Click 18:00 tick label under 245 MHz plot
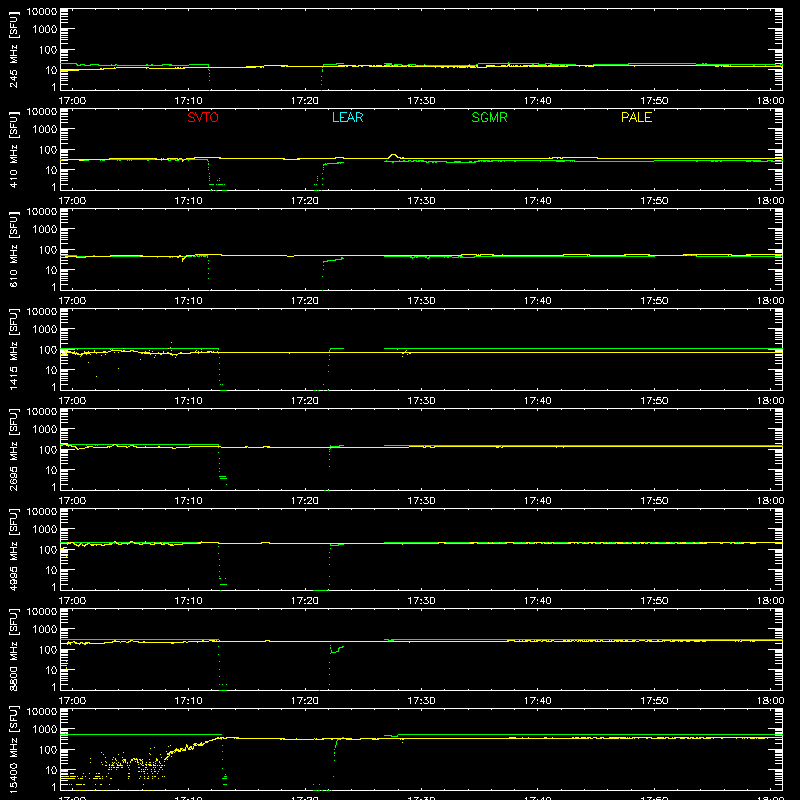800x800 pixels. point(770,101)
